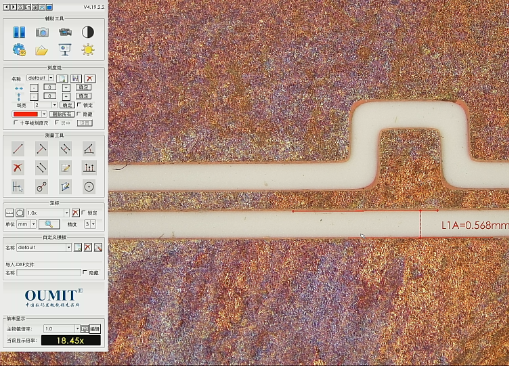509x366 pixels.
Task: Open the mm unit dropdown
Action: [x=33, y=224]
